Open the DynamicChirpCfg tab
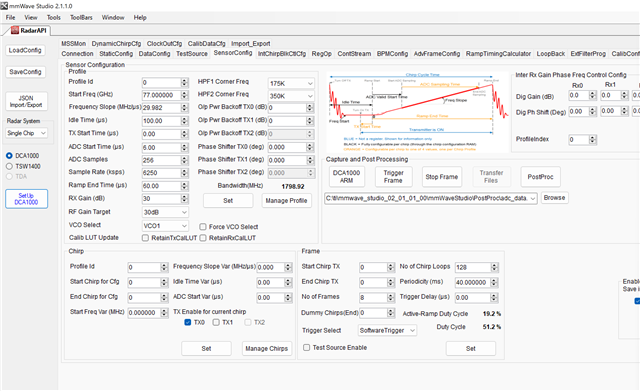This screenshot has height=391, width=640. tap(116, 44)
